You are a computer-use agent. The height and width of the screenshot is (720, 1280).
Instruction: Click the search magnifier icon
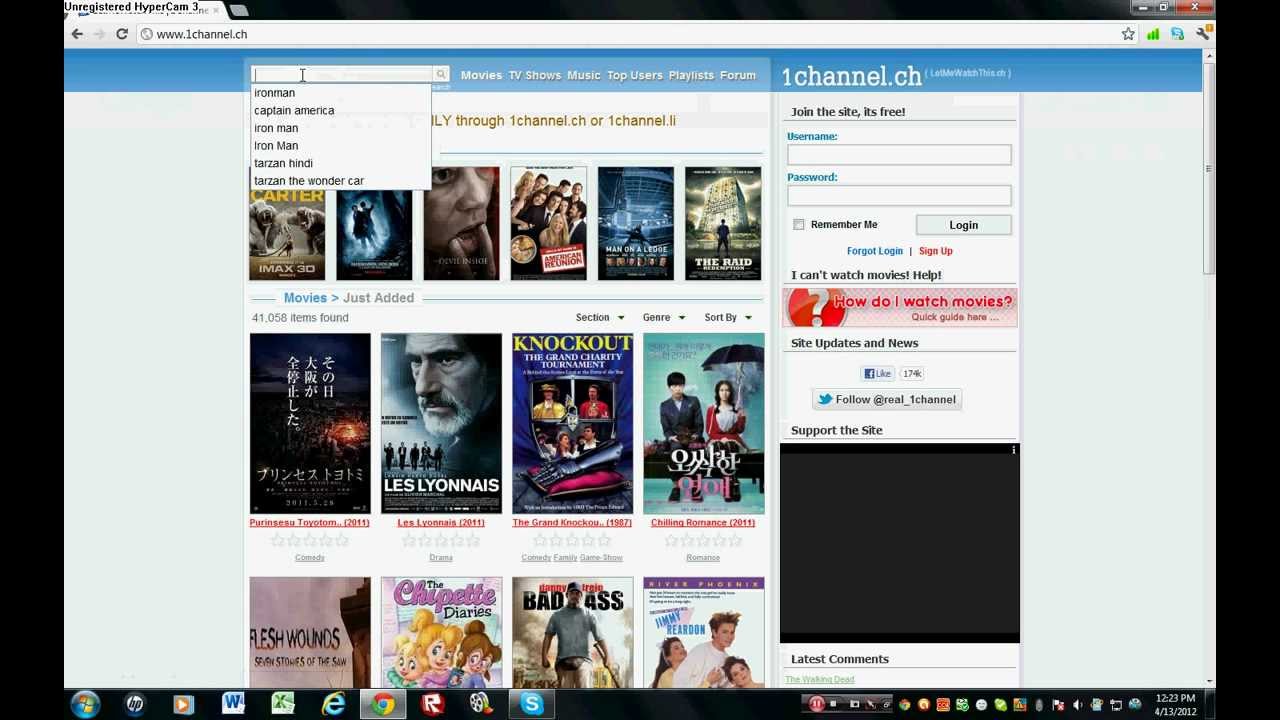click(x=440, y=75)
